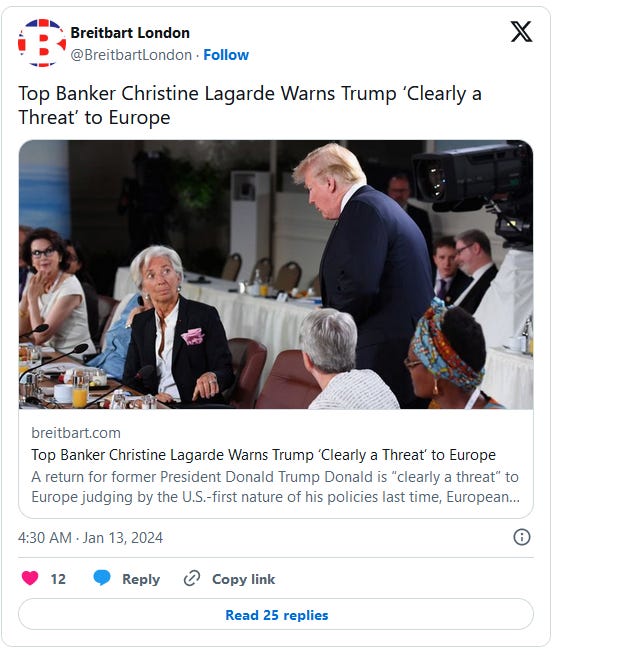Click the 12 likes count
This screenshot has width=624, height=655.
[58, 579]
